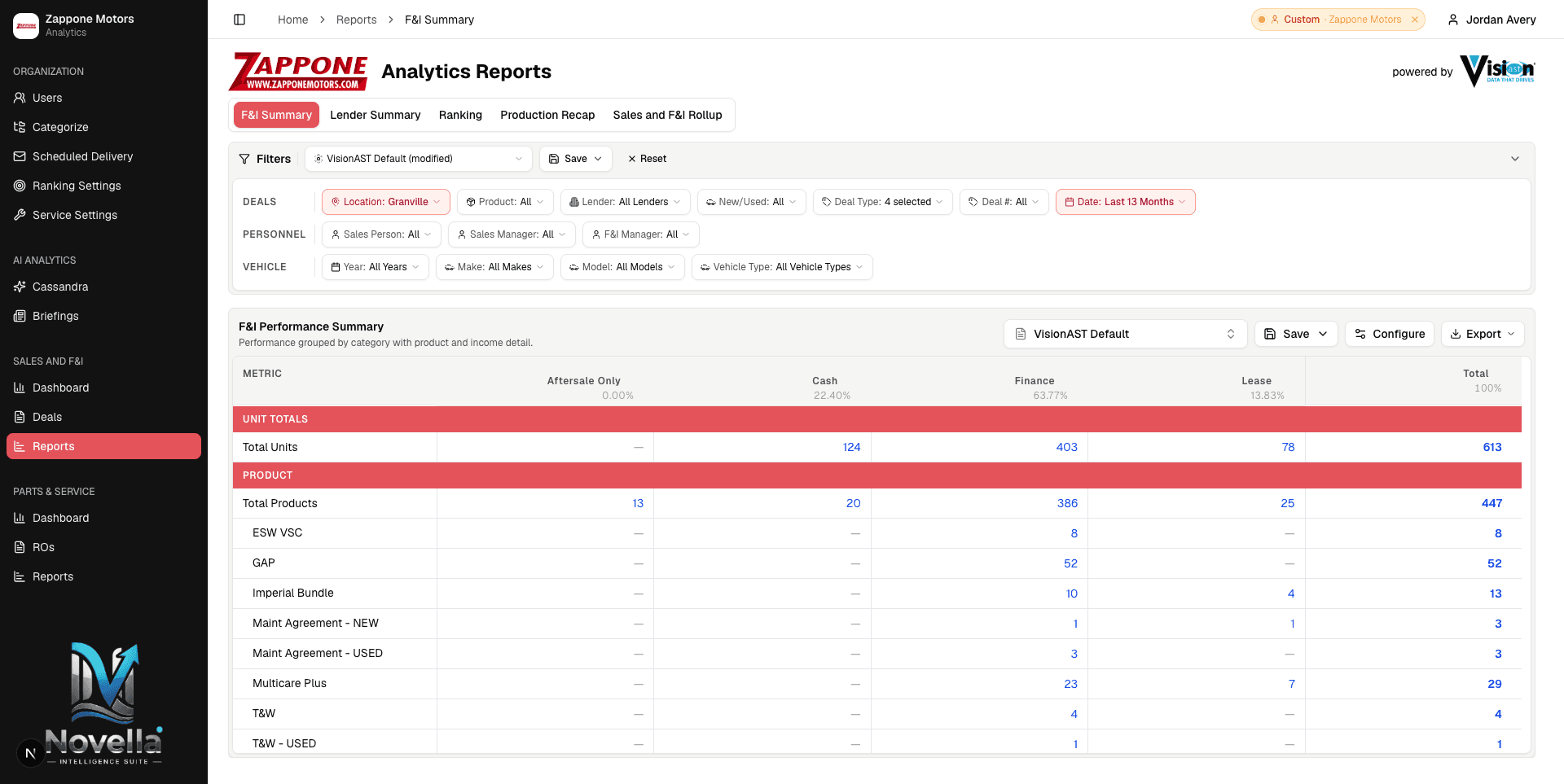Click GAP Finance value 52
The width and height of the screenshot is (1564, 784).
click(1070, 563)
